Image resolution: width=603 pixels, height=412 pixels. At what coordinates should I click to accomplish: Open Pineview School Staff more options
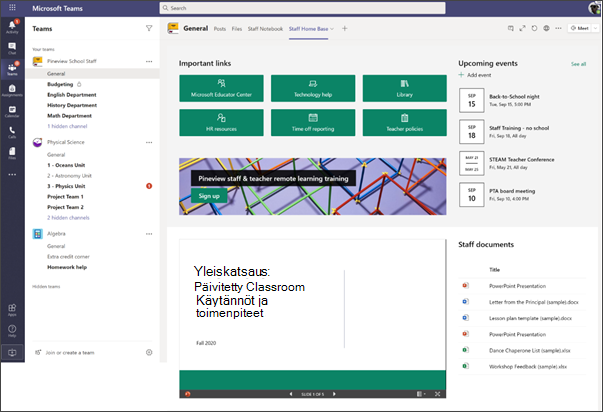click(x=149, y=62)
